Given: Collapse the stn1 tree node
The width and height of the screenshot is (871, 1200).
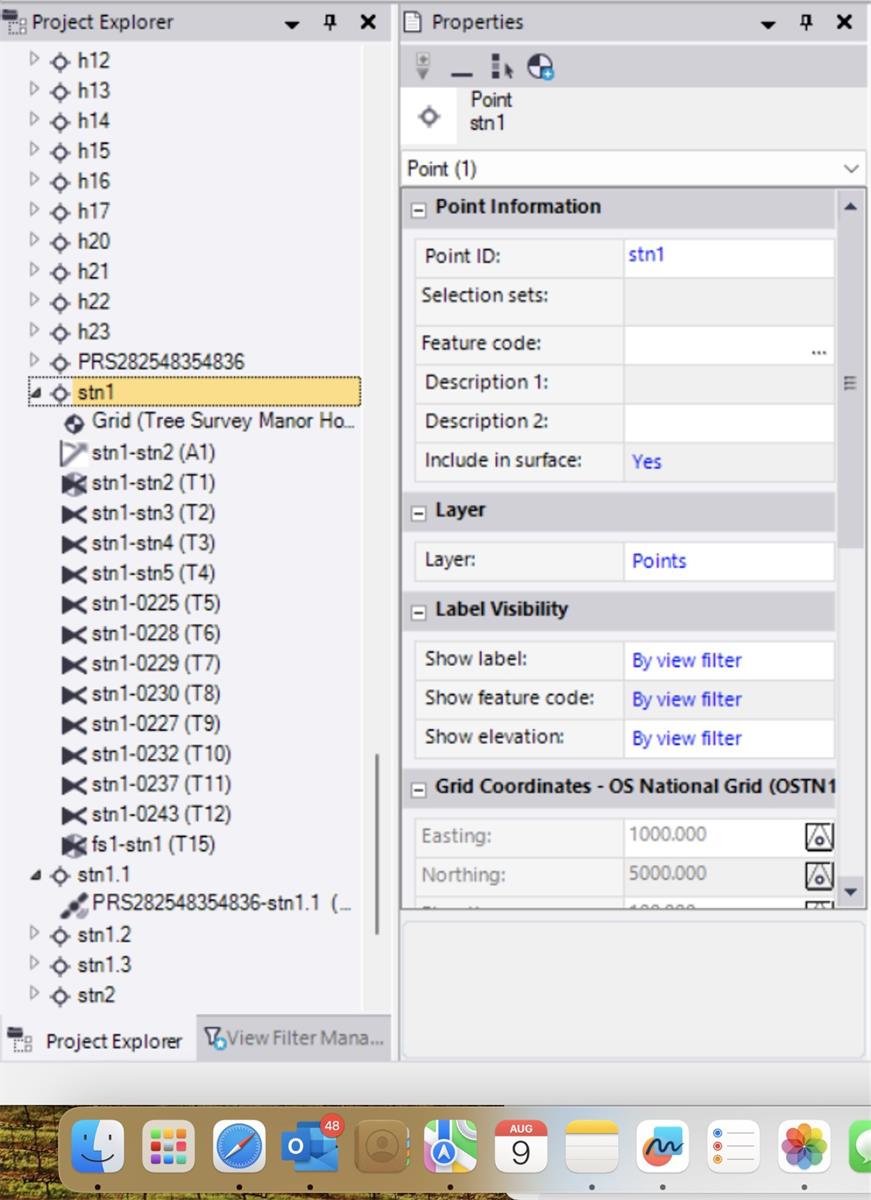Looking at the screenshot, I should (x=35, y=393).
